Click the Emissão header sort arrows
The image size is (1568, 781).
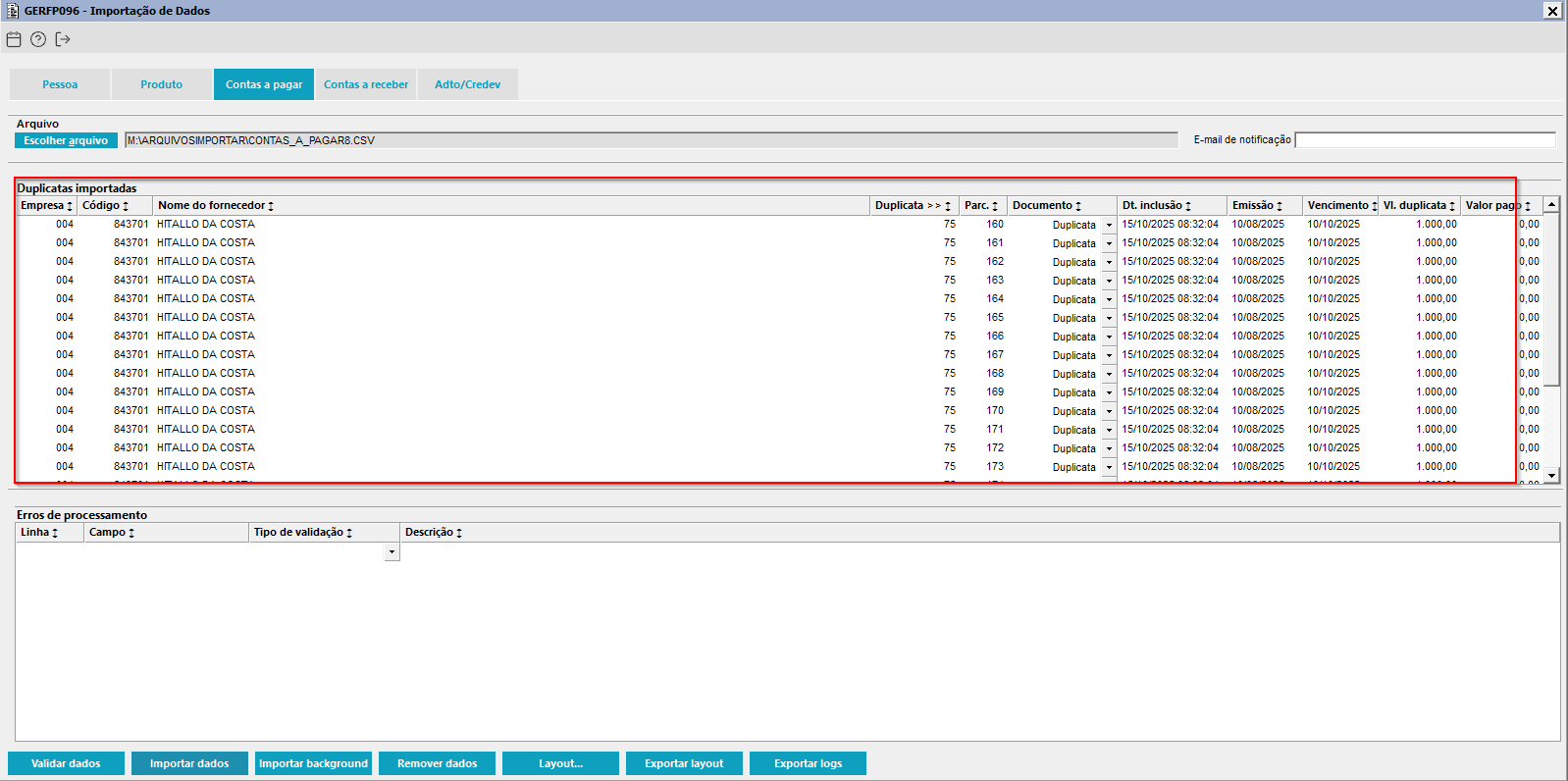1280,206
